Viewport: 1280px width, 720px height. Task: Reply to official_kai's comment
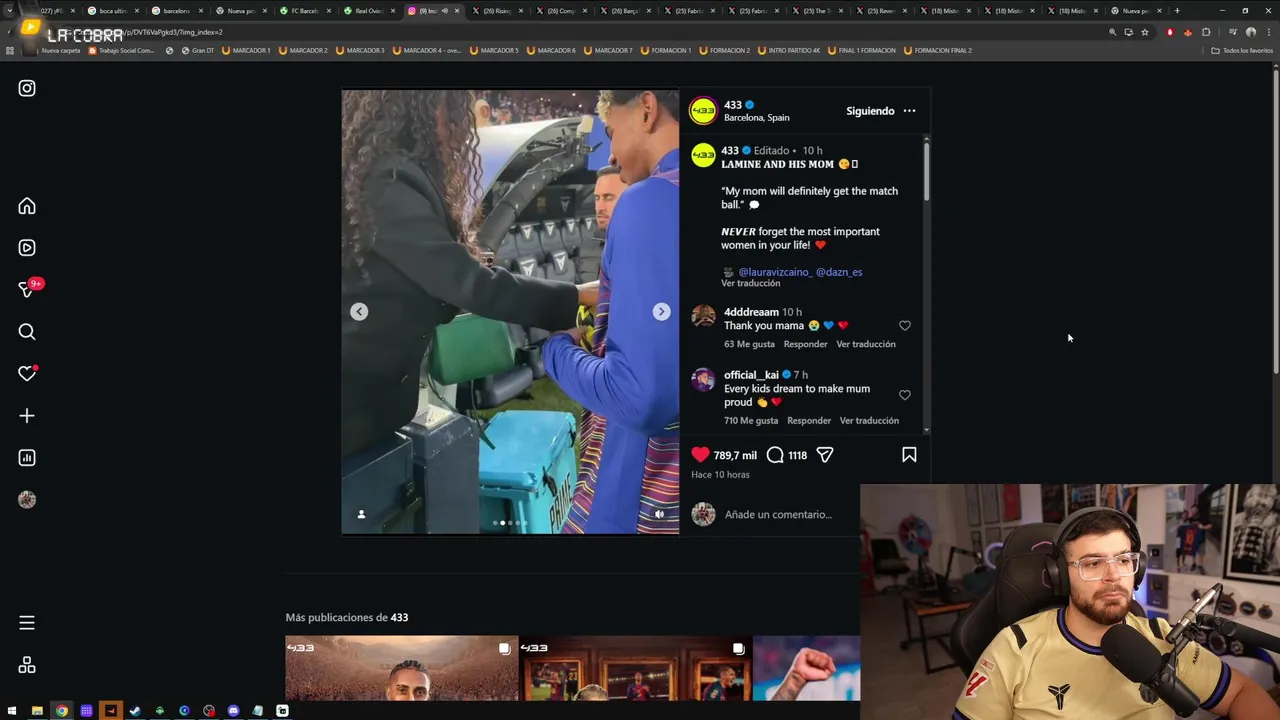coord(809,421)
